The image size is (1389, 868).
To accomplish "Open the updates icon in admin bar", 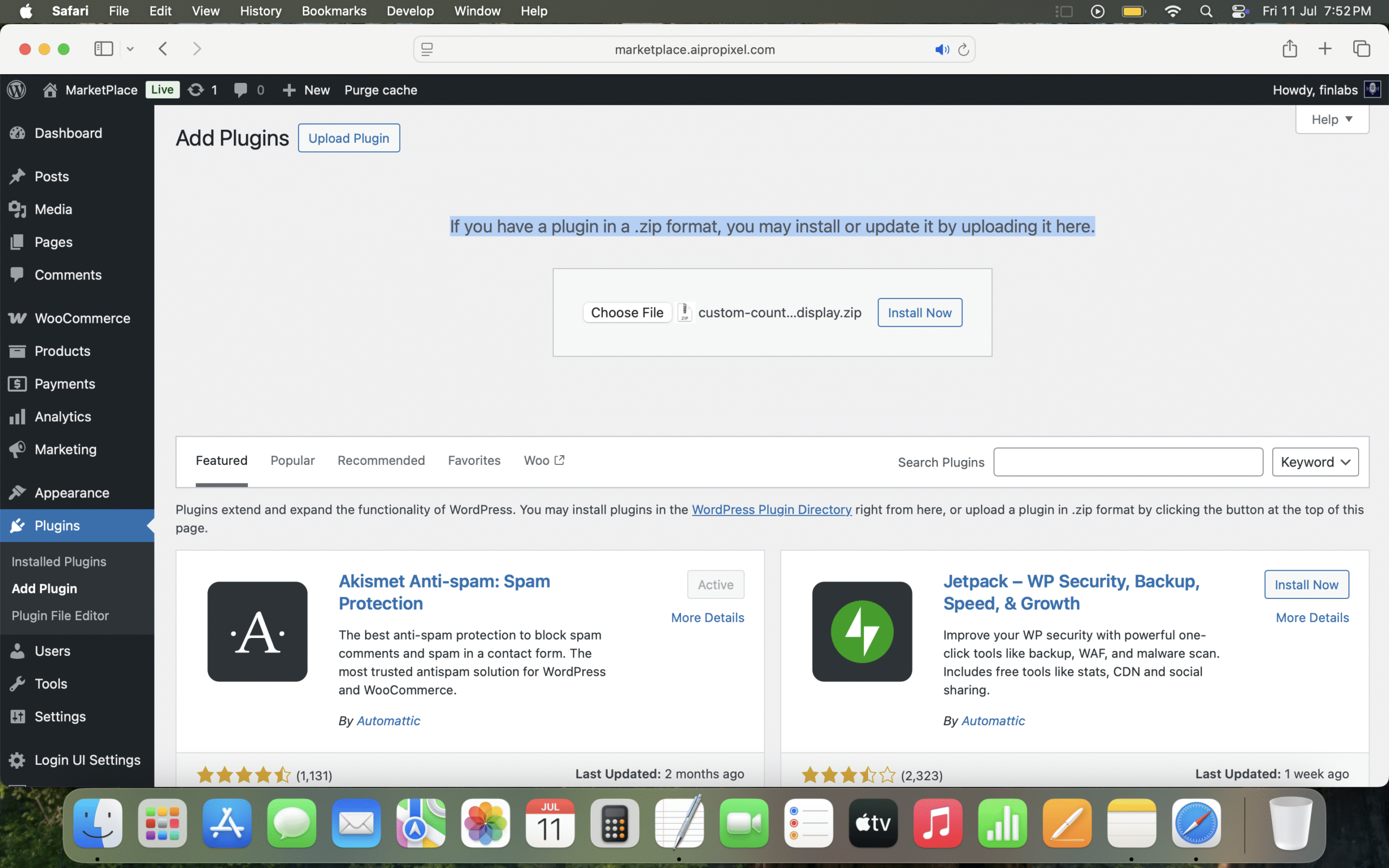I will [x=196, y=90].
